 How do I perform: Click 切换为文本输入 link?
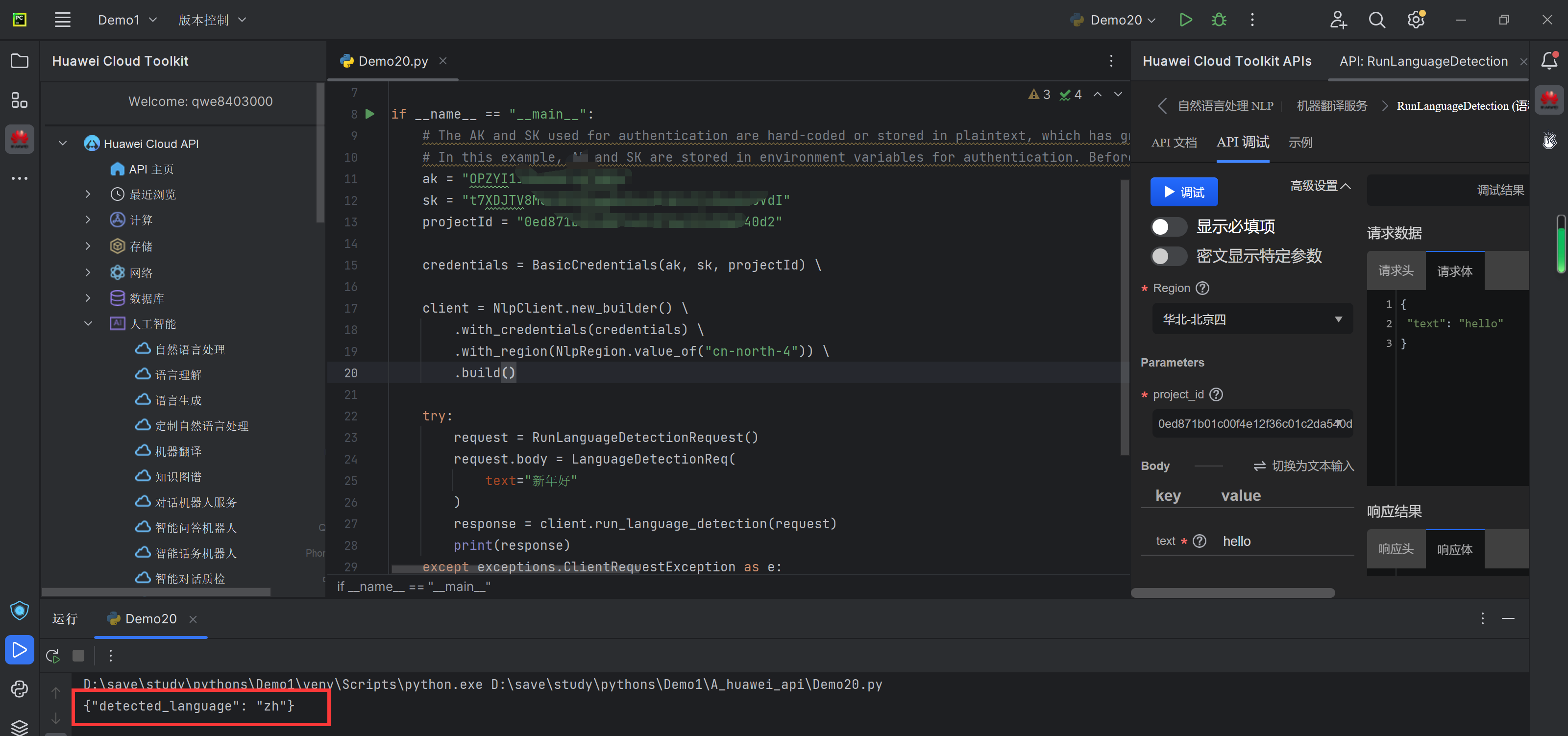click(1304, 466)
